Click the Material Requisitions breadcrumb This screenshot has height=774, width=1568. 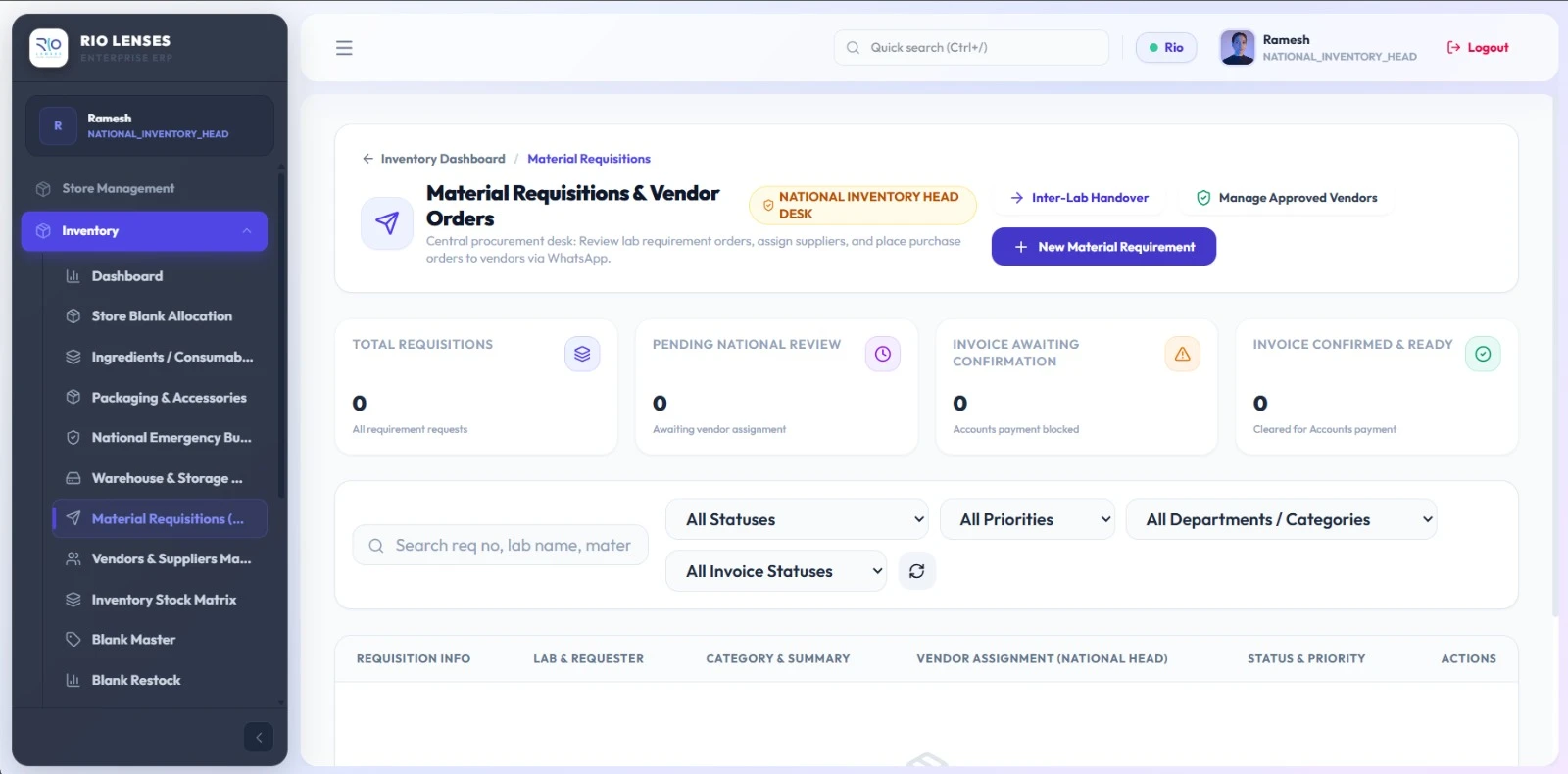(x=589, y=159)
